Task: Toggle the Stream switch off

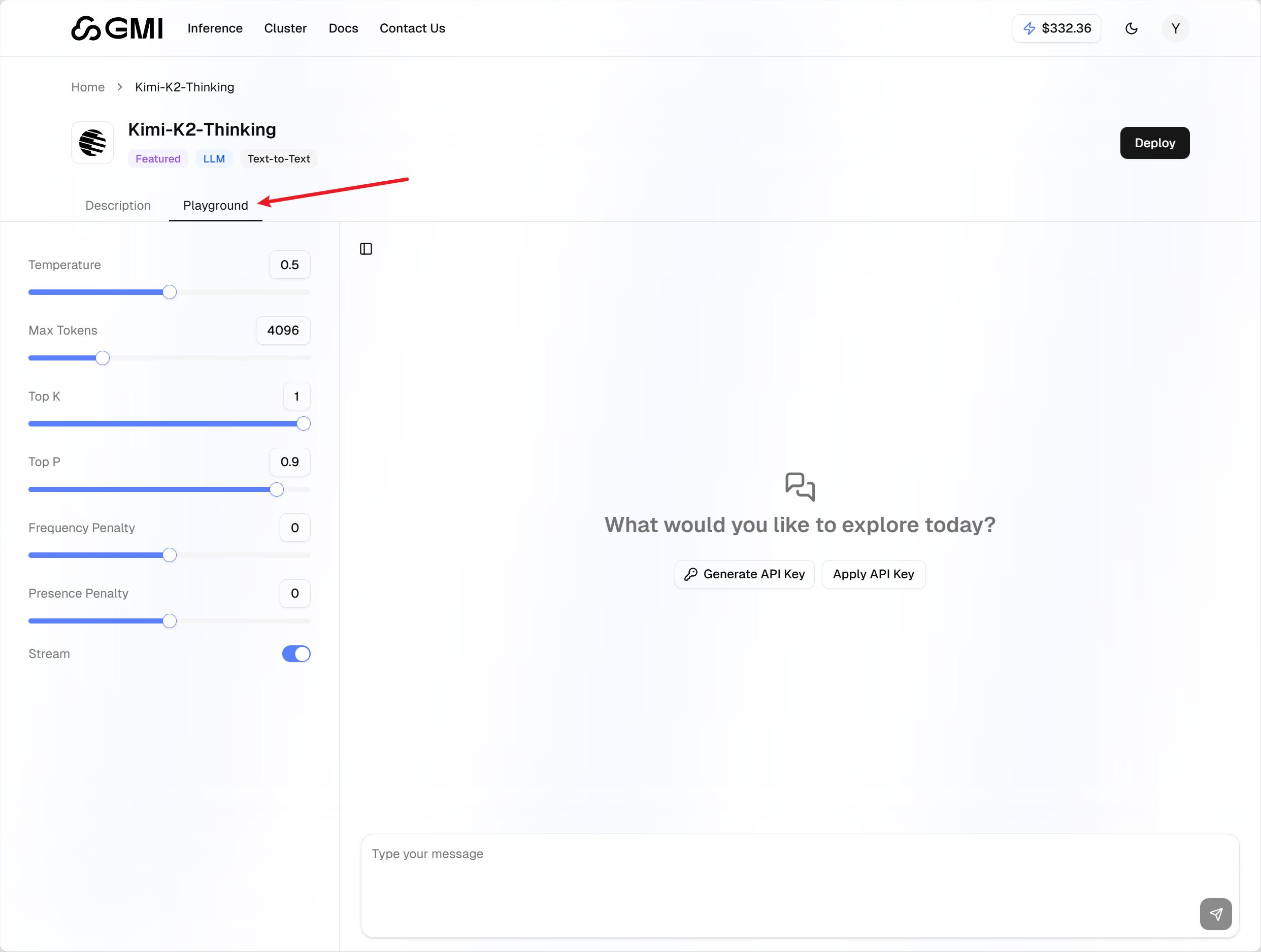Action: 296,654
